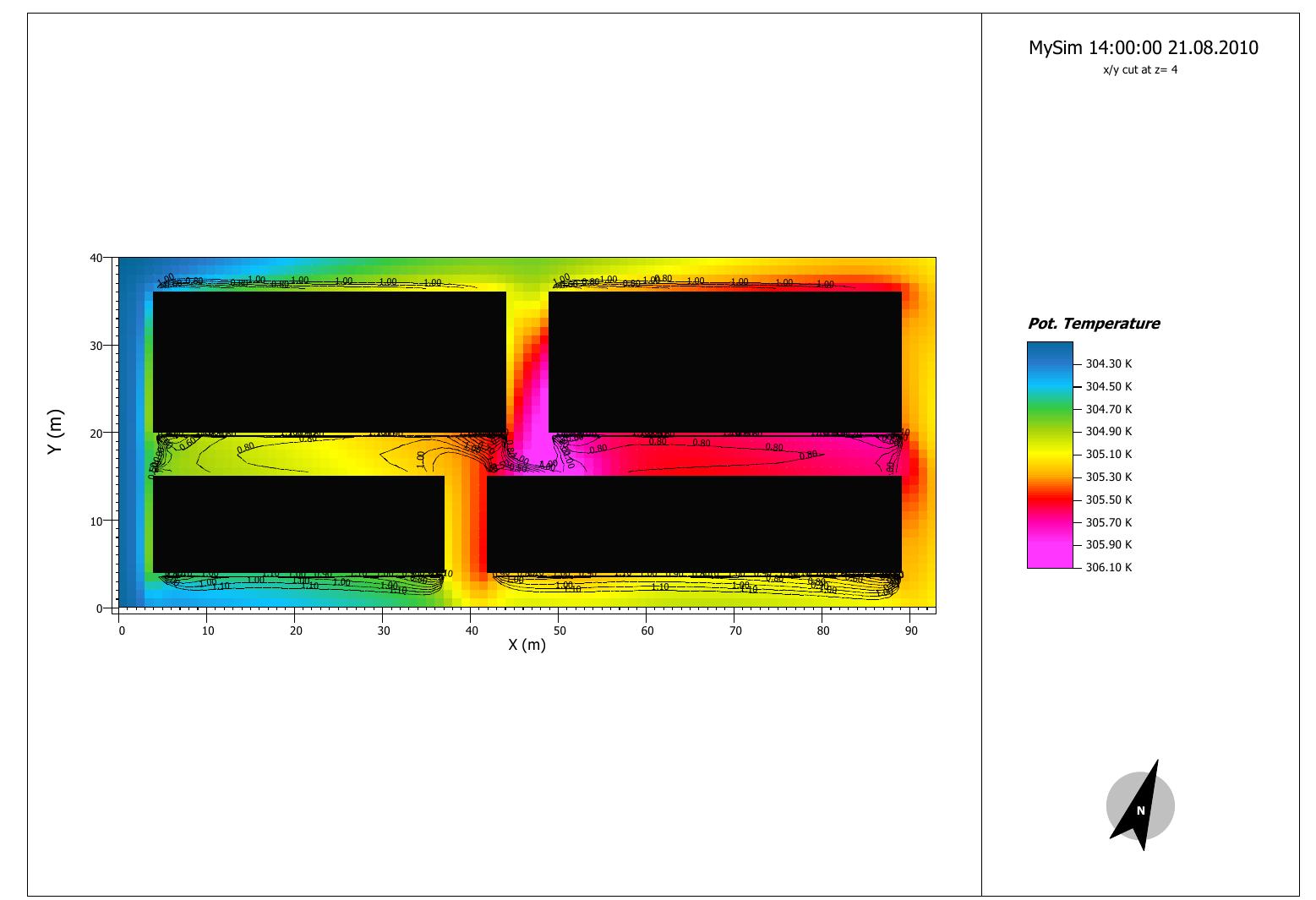The height and width of the screenshot is (900, 1316).
Task: Click the 30 tick on Y axis
Action: tap(97, 346)
